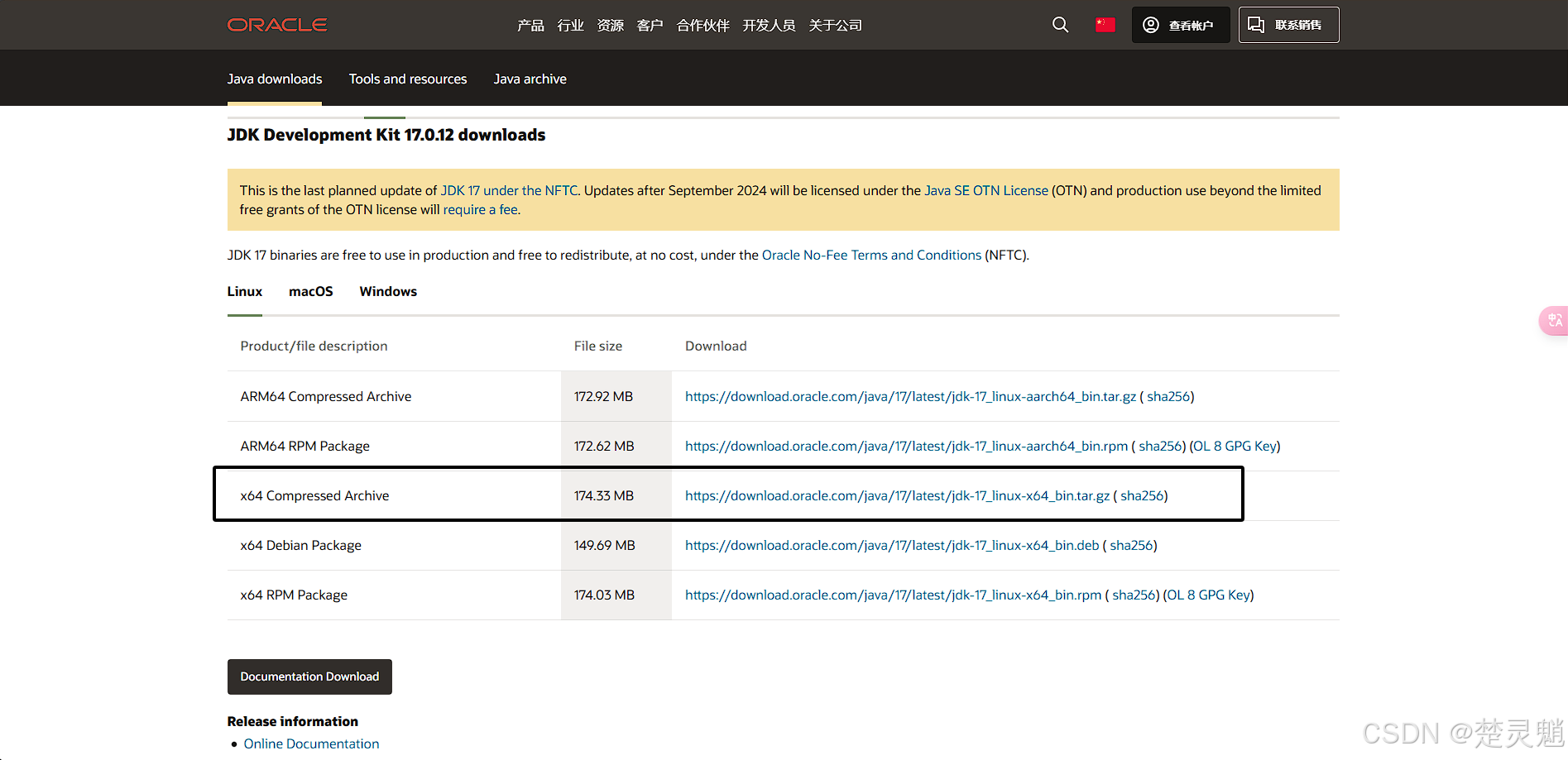Open the search magnifier icon
This screenshot has height=760, width=1568.
point(1060,25)
